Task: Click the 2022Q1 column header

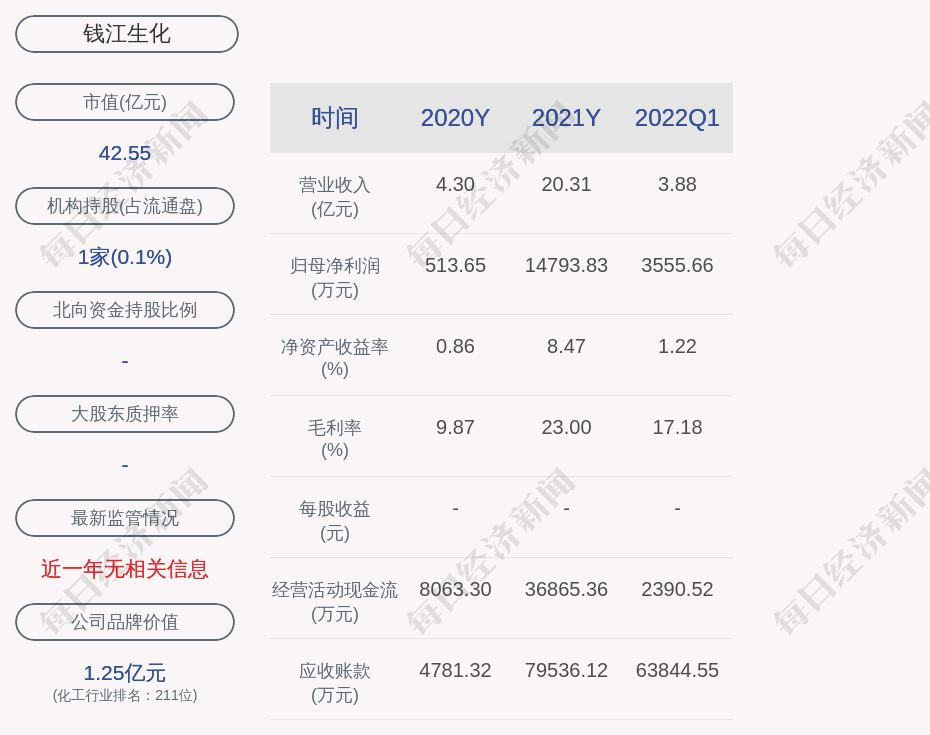Action: click(x=677, y=117)
